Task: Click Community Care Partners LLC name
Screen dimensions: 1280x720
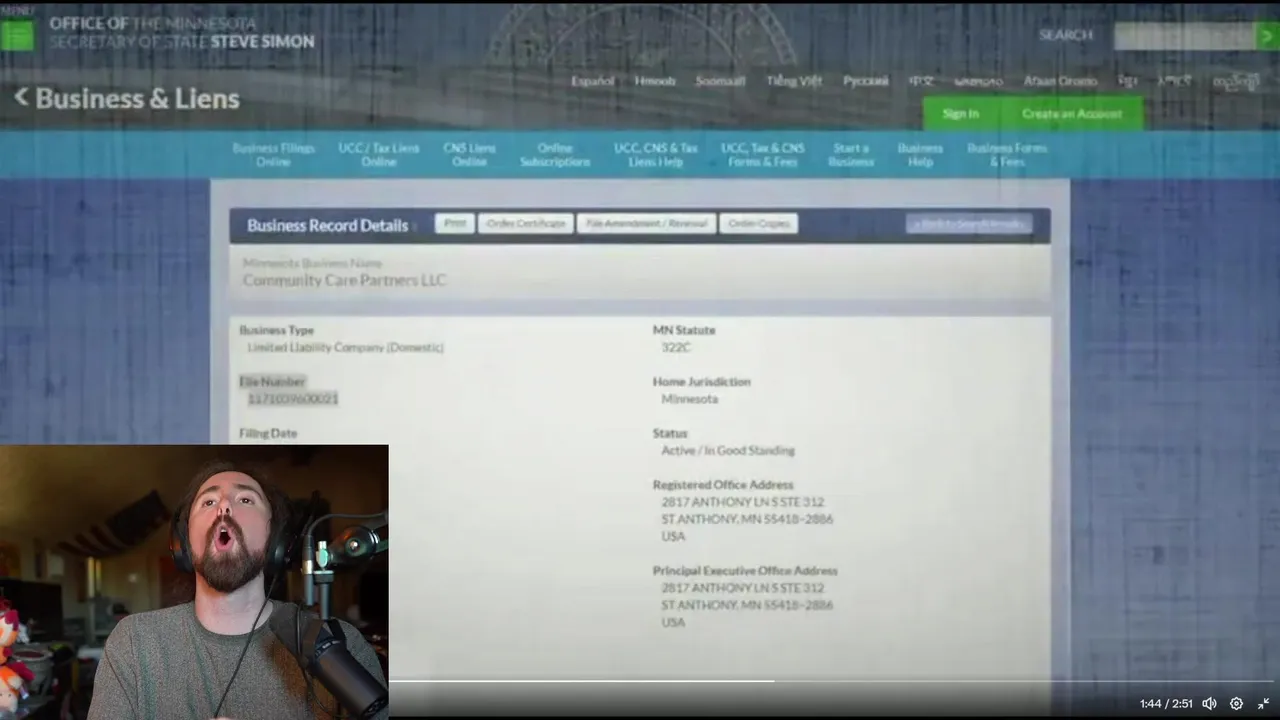Action: 344,280
